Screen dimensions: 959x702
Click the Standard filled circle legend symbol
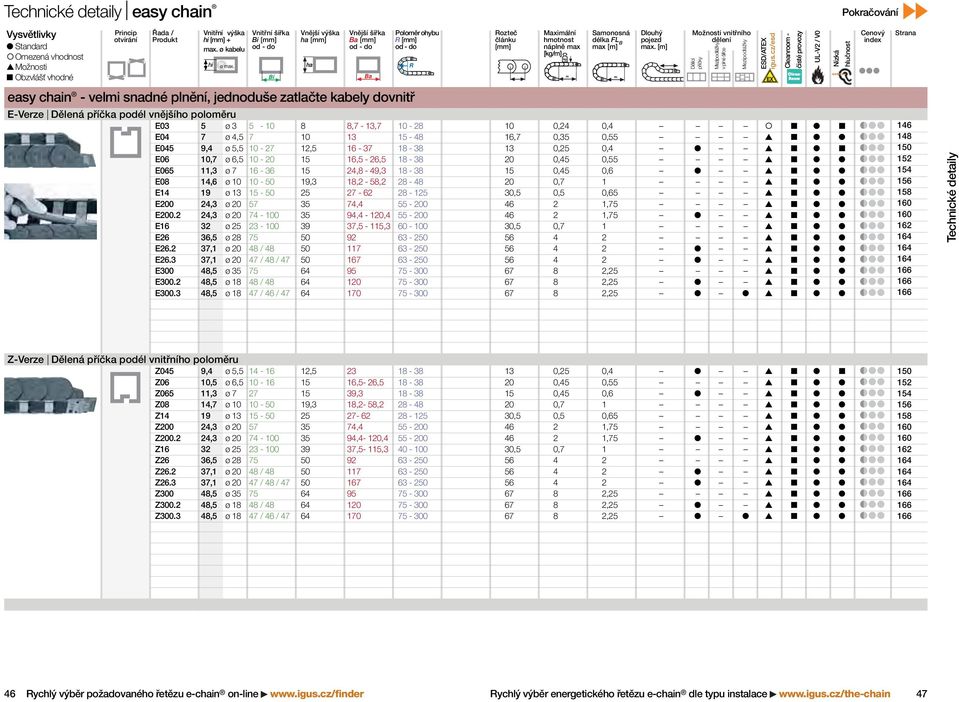point(10,46)
